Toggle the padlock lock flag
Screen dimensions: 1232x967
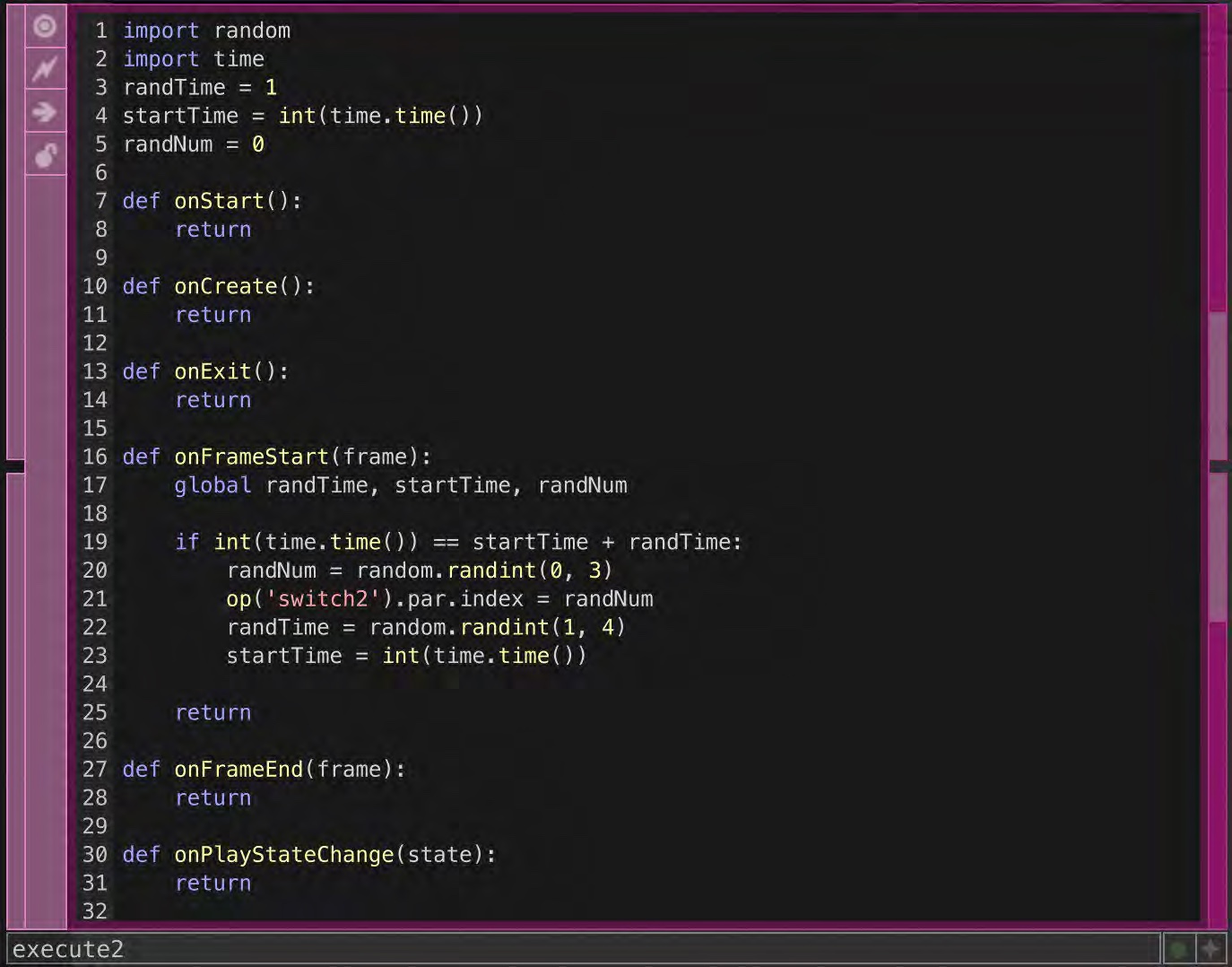click(45, 155)
